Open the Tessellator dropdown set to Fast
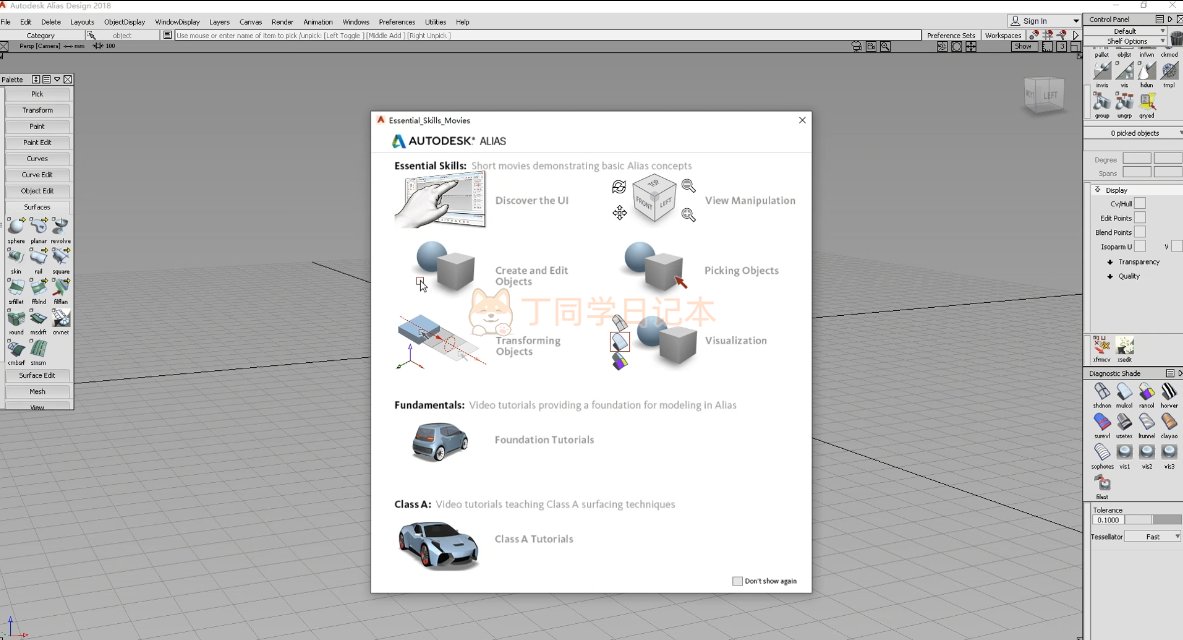The image size is (1183, 640). [x=1152, y=537]
